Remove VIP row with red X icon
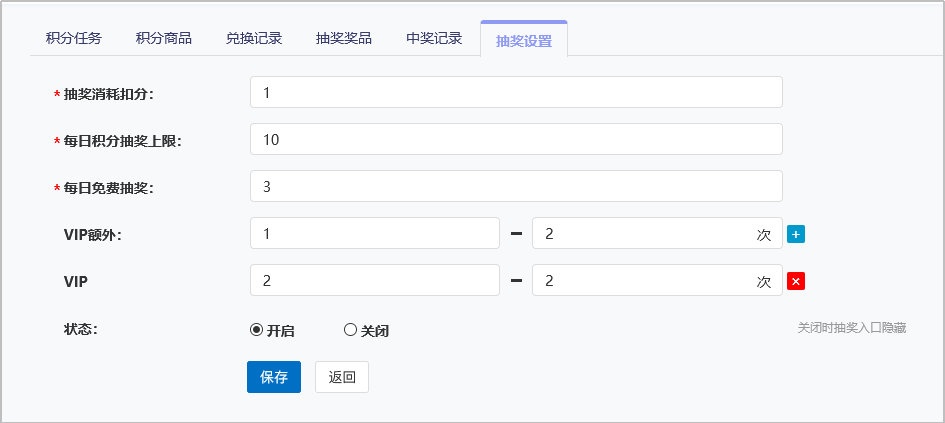 tap(796, 281)
